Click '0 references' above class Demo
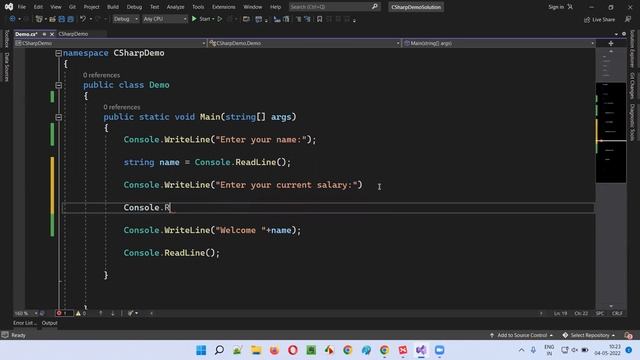This screenshot has height=360, width=640. [x=101, y=75]
